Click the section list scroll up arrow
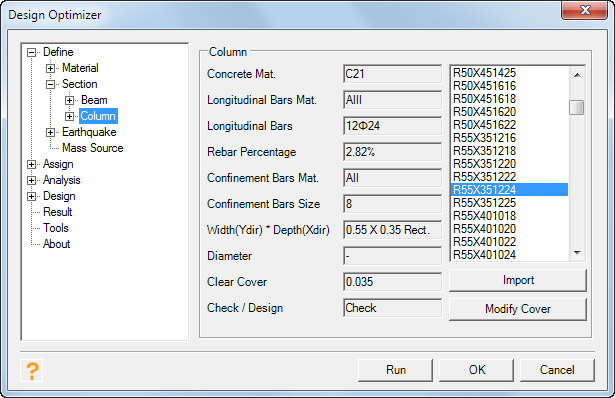The image size is (615, 398). click(577, 75)
